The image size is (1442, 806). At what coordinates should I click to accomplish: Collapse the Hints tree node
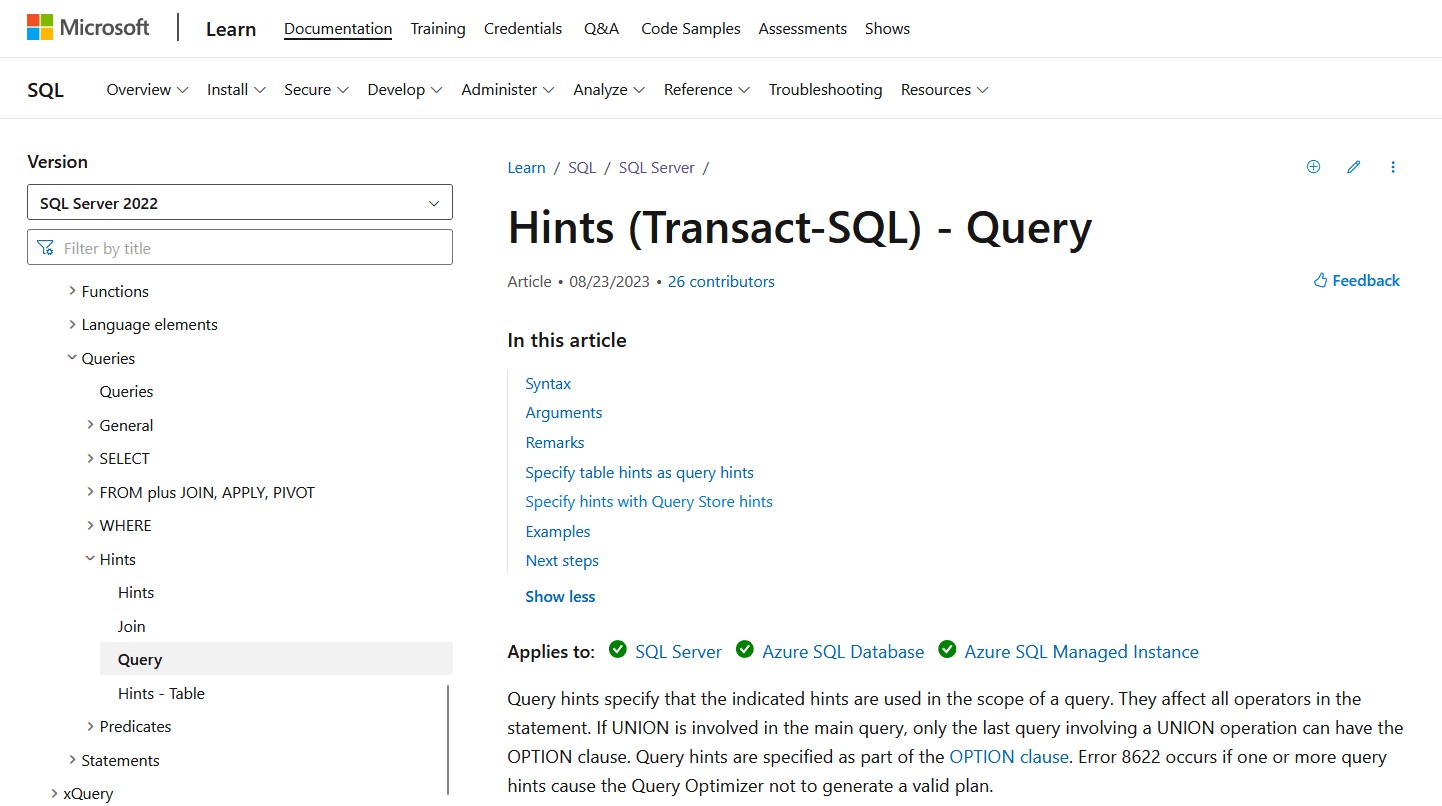90,559
